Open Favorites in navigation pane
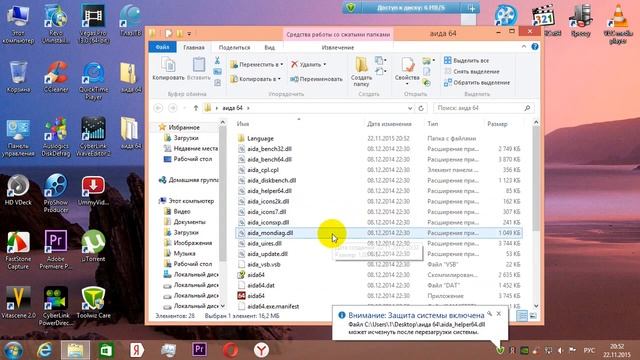 [x=184, y=127]
